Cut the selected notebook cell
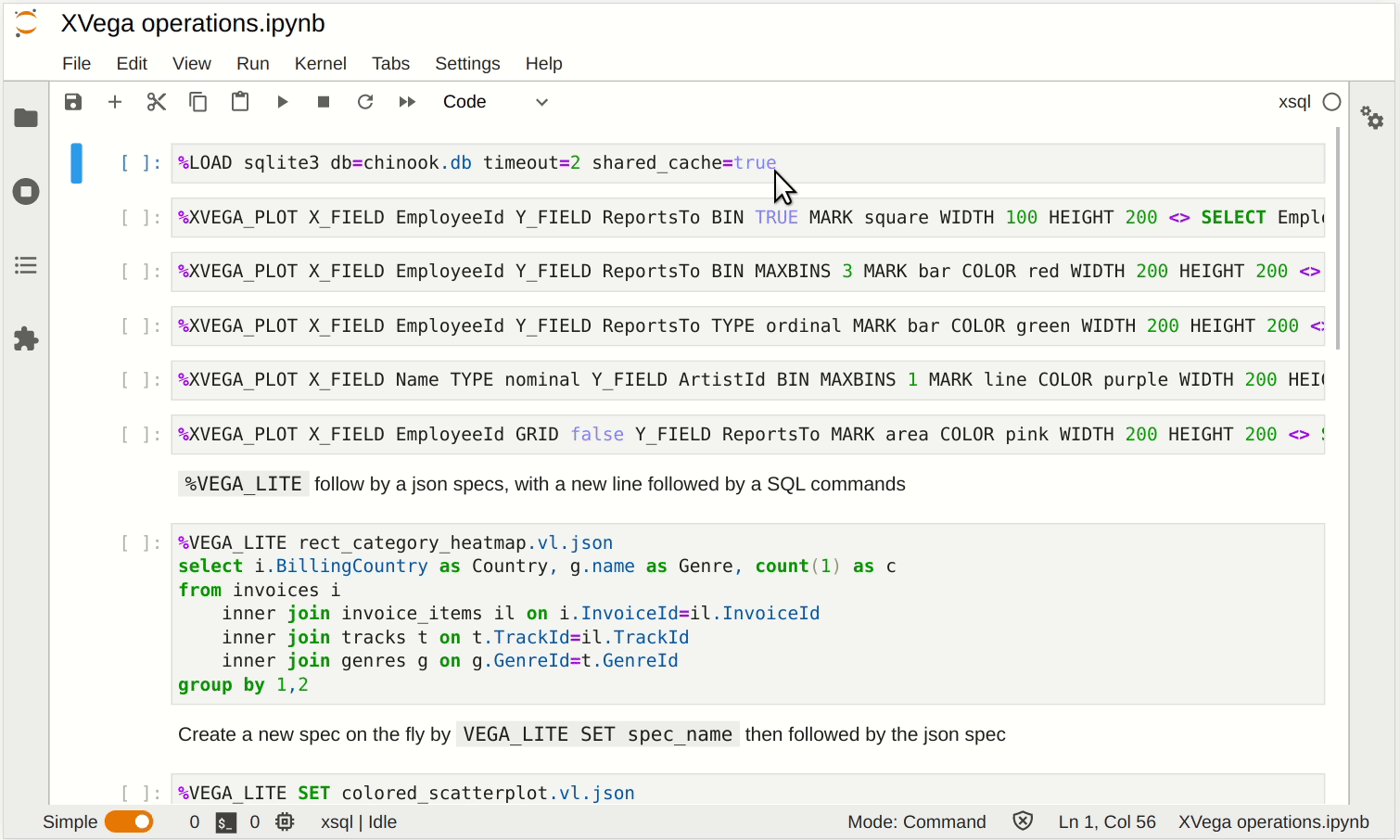The height and width of the screenshot is (840, 1400). [x=156, y=102]
